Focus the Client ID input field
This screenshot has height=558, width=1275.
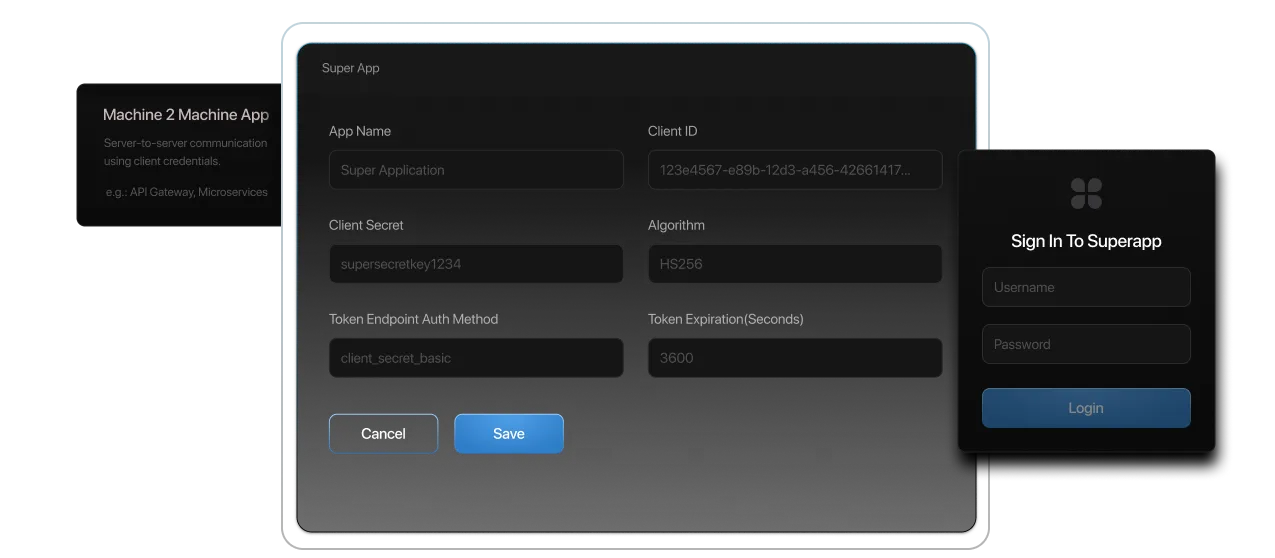click(x=794, y=170)
